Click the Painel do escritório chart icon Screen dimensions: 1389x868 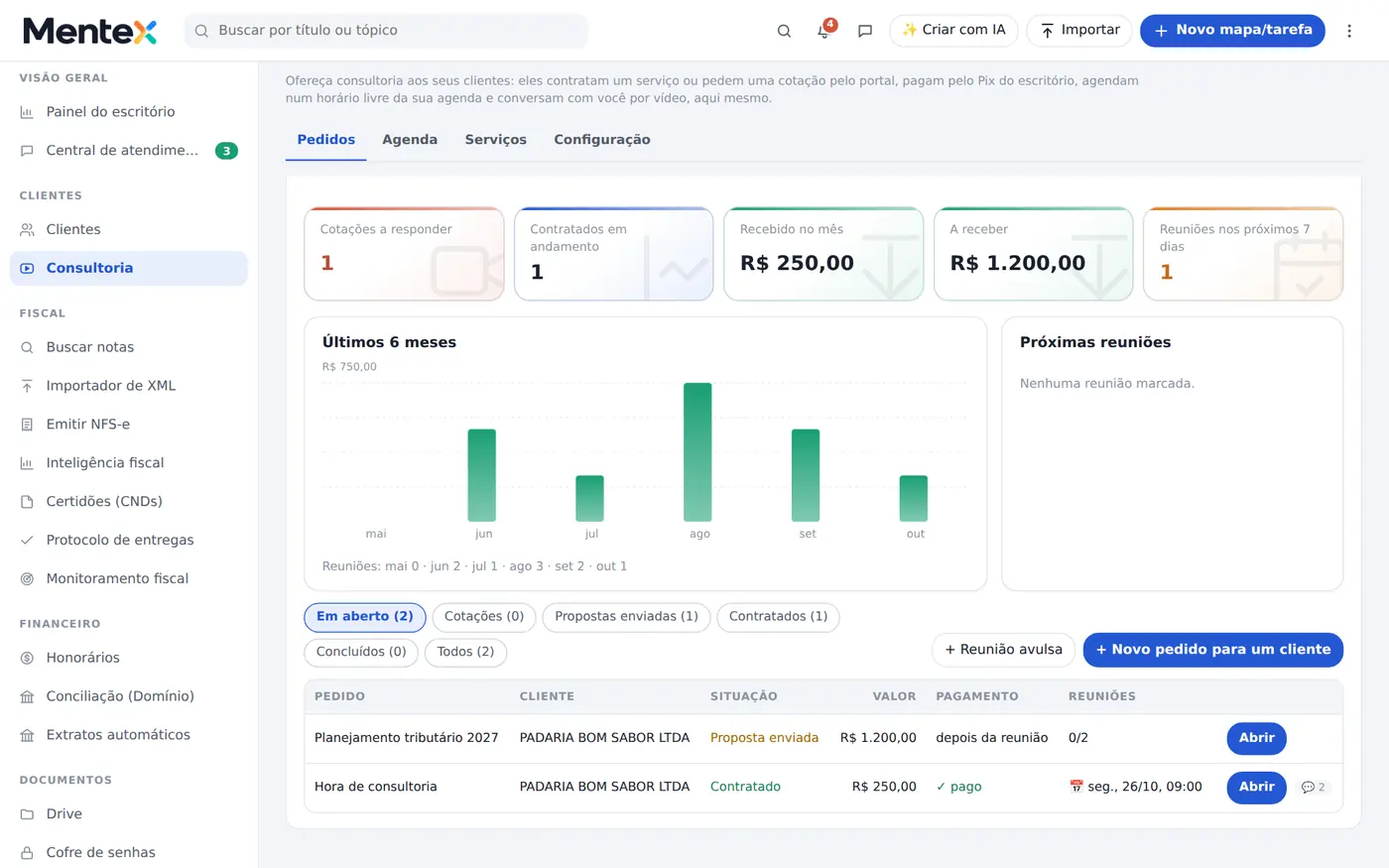(27, 112)
